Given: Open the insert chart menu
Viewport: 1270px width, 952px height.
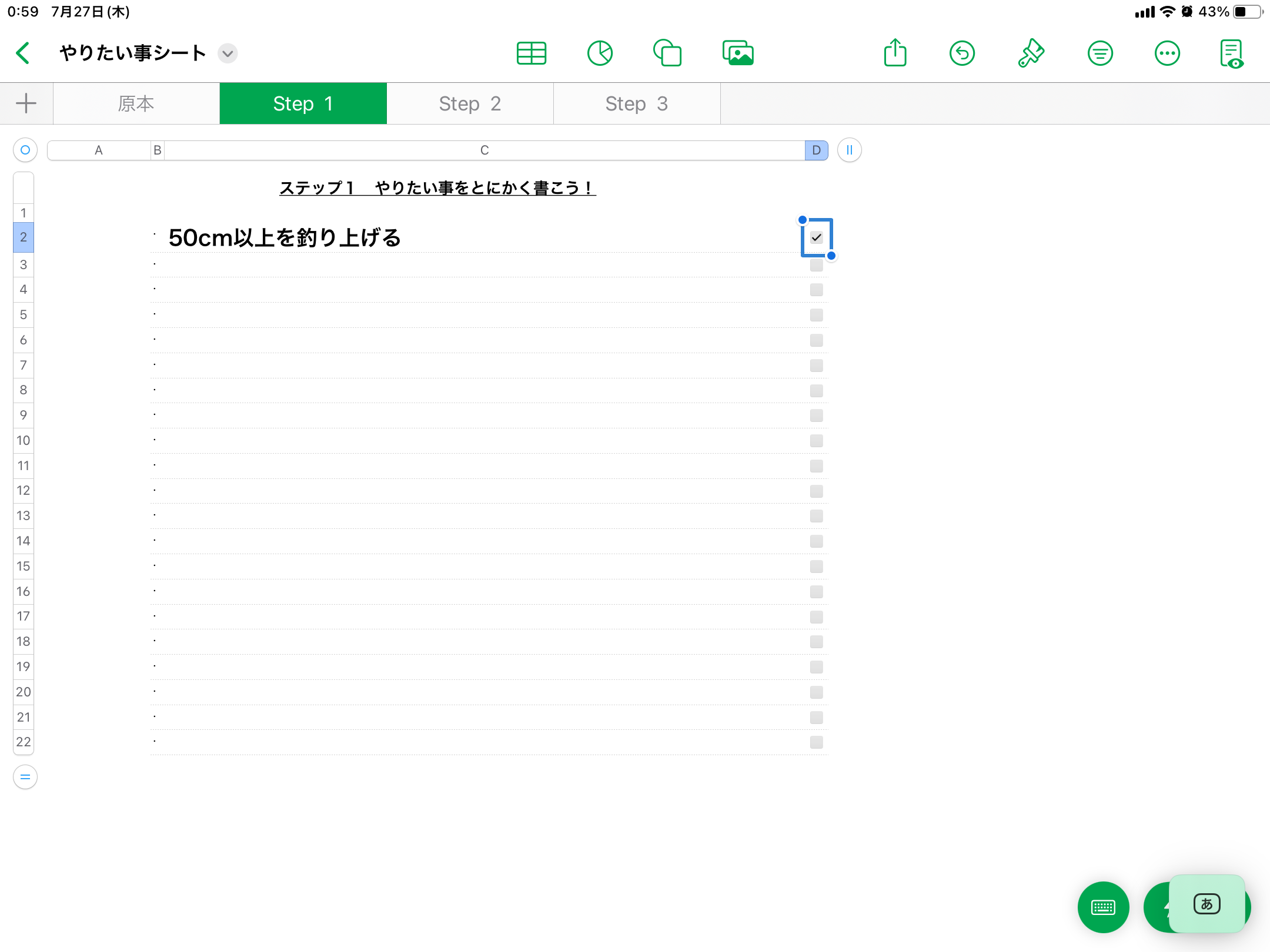Looking at the screenshot, I should click(600, 53).
